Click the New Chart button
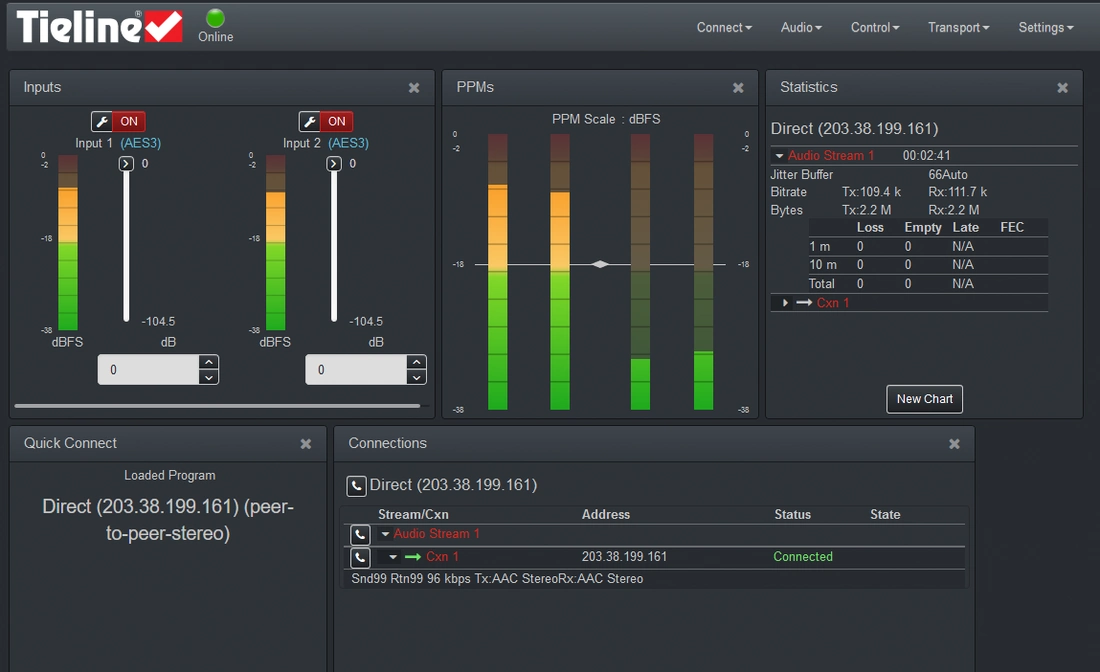The height and width of the screenshot is (672, 1100). pyautogui.click(x=925, y=399)
